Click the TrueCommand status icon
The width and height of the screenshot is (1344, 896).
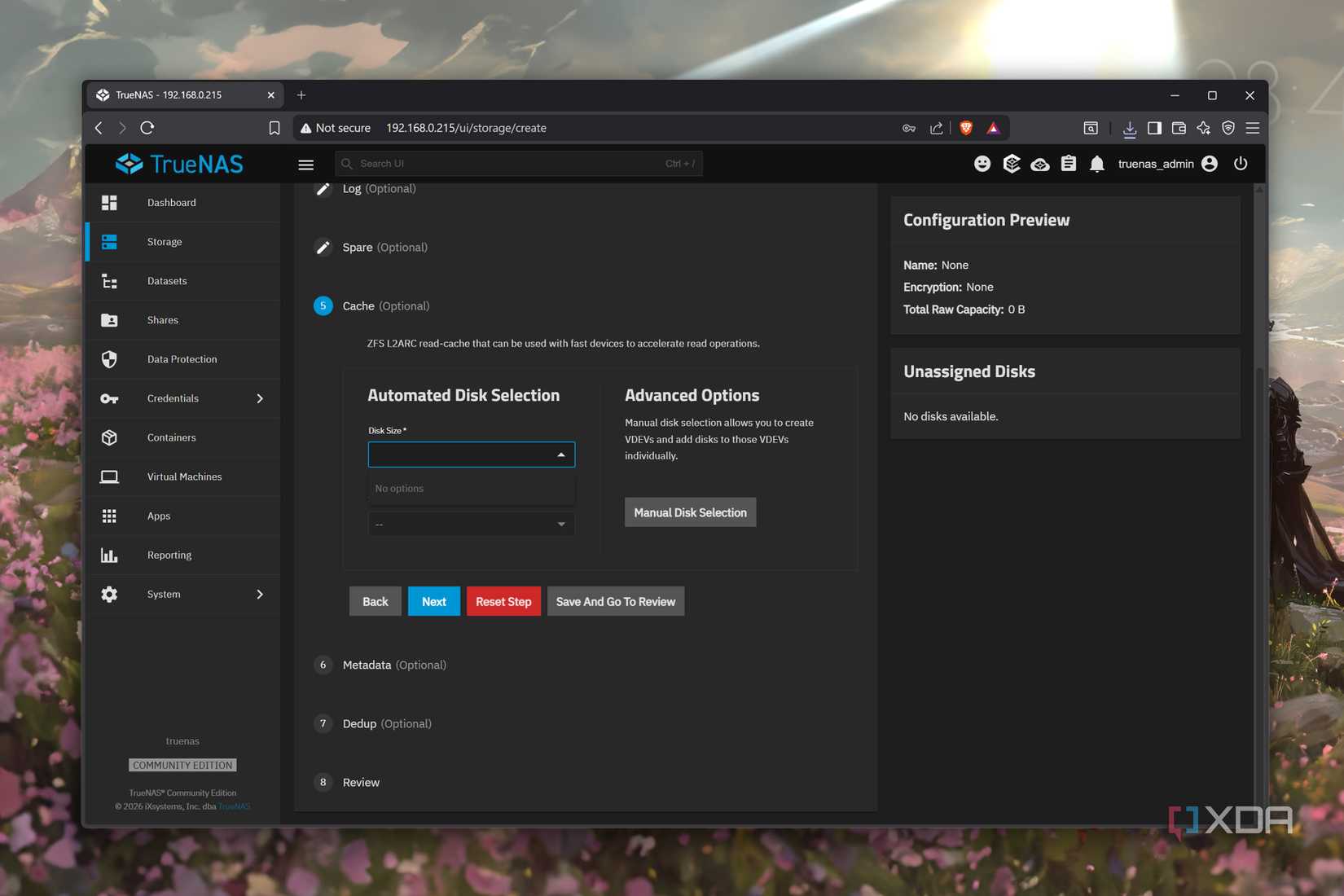[x=1012, y=164]
